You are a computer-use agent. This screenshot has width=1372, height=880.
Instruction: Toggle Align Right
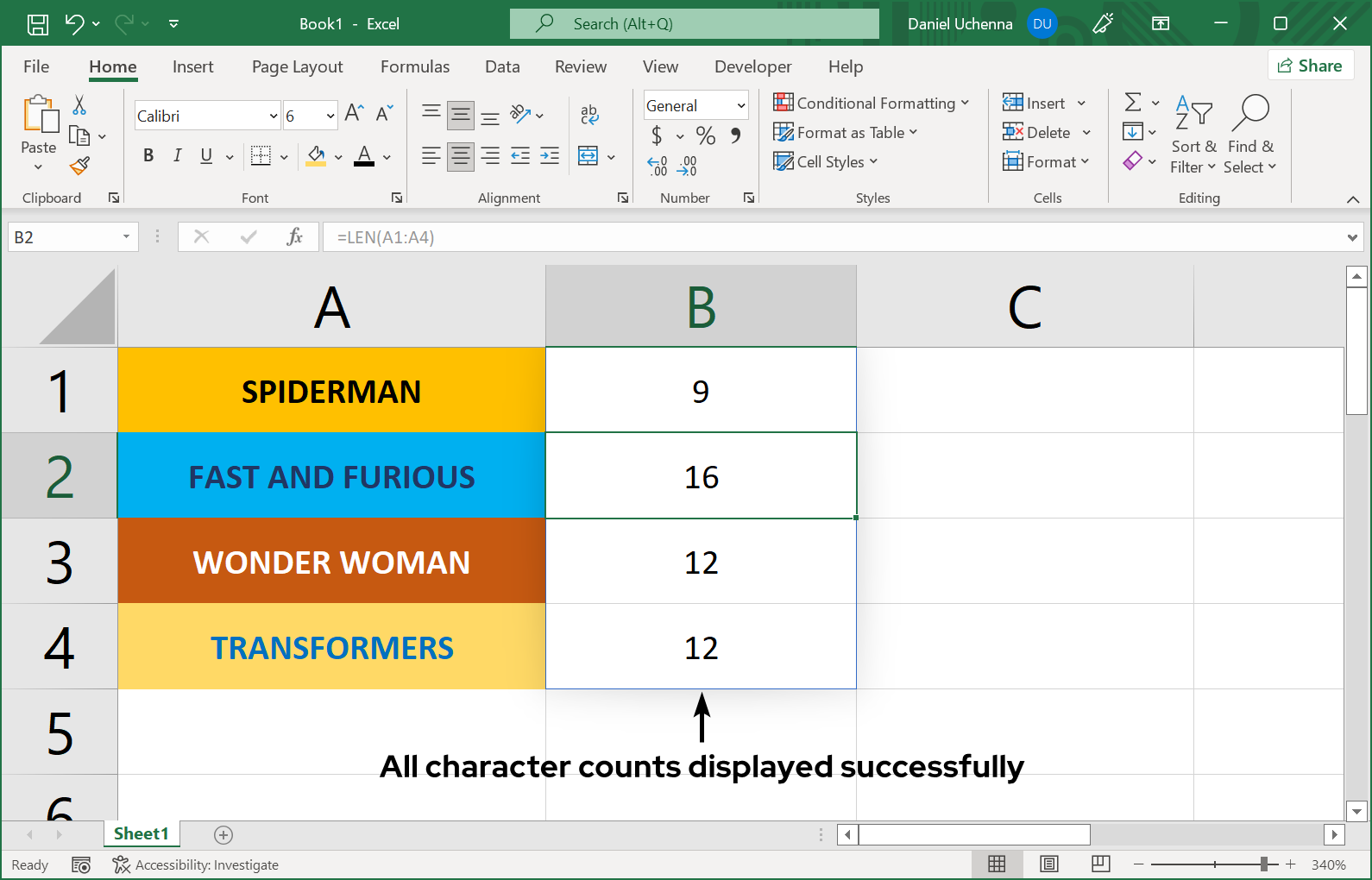[490, 155]
